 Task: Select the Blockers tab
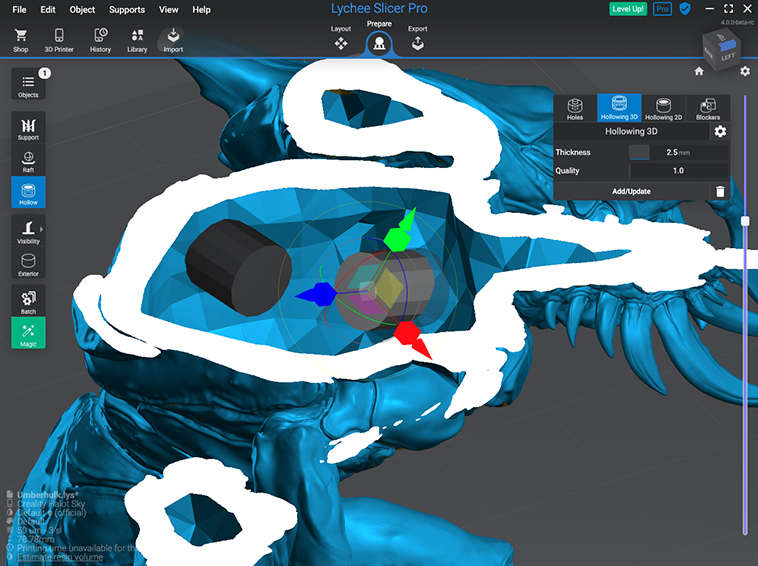pyautogui.click(x=708, y=108)
